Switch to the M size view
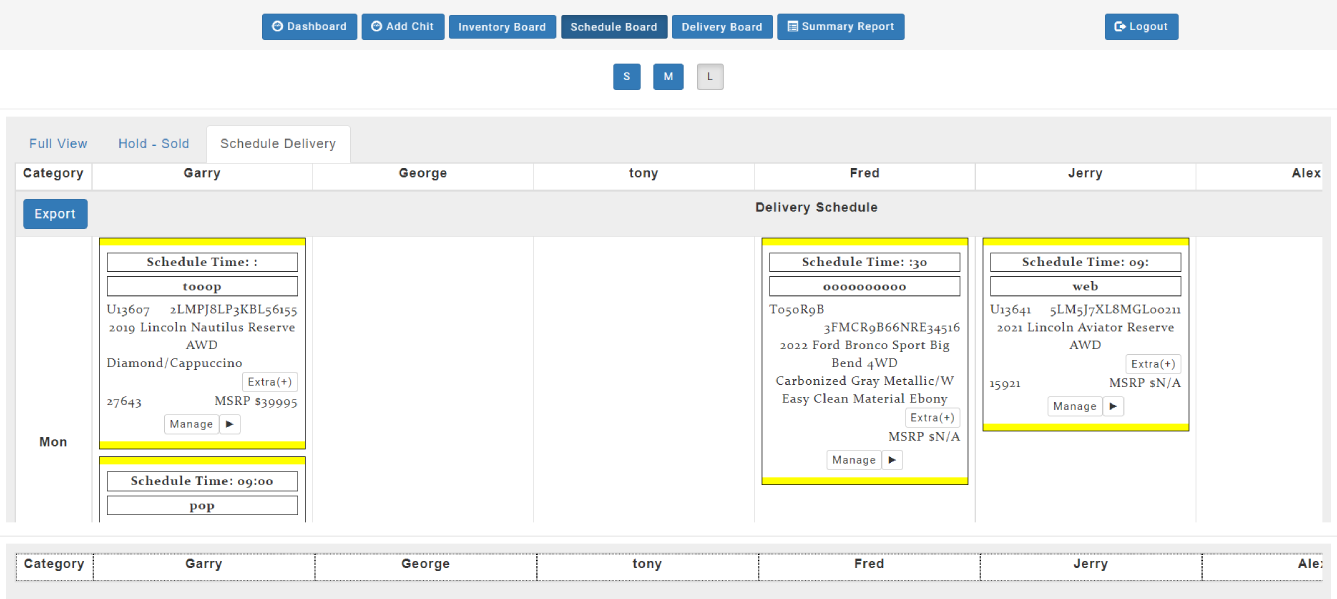The width and height of the screenshot is (1337, 599). (x=668, y=77)
